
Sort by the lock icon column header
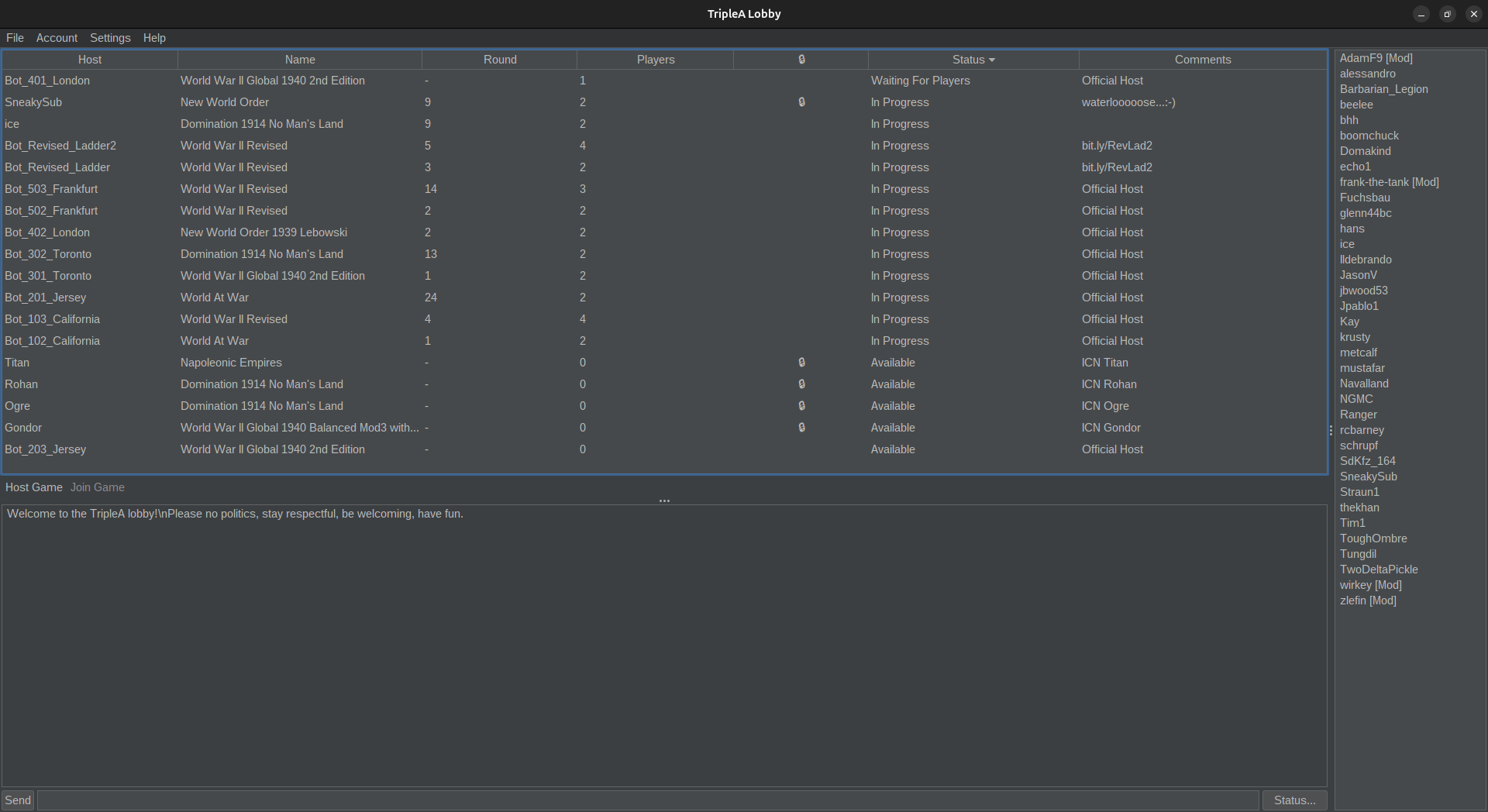[x=801, y=60]
